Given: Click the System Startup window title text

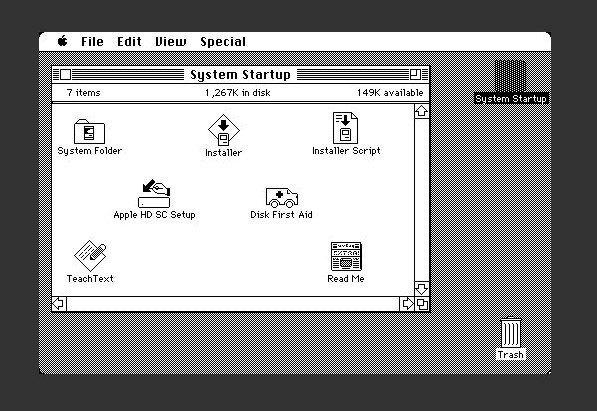Looking at the screenshot, I should (240, 75).
